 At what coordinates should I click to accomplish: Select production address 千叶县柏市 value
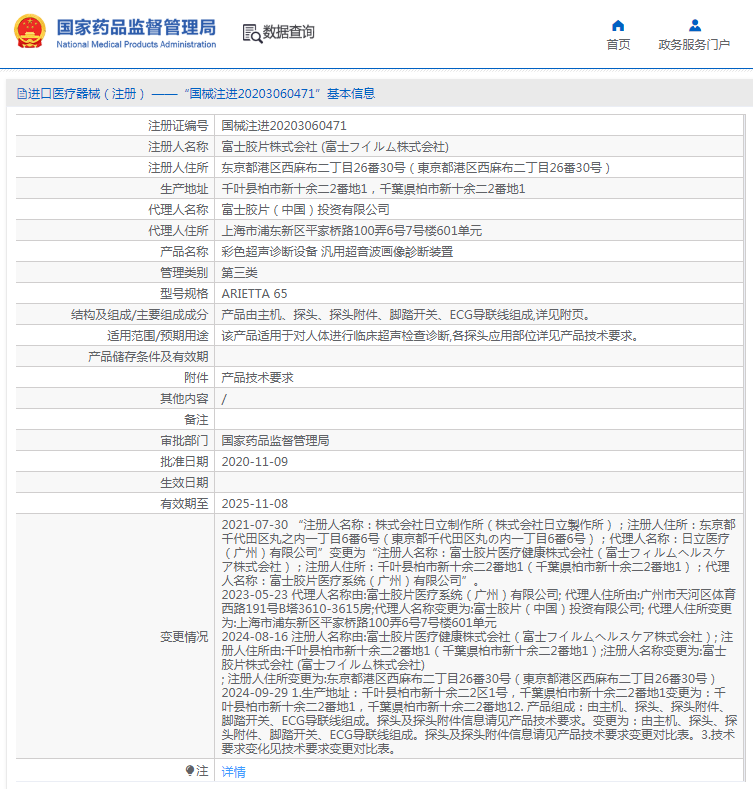point(373,189)
